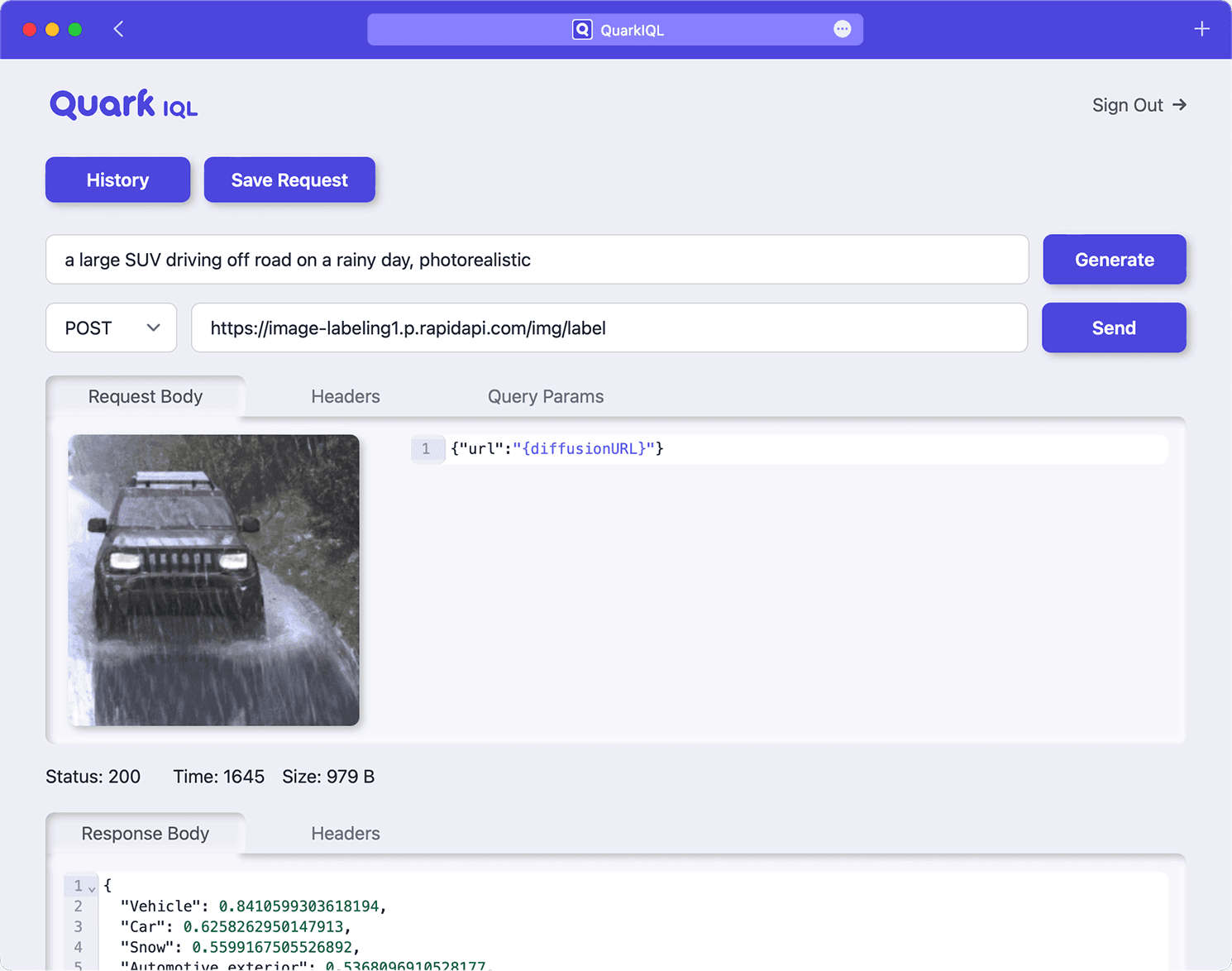The height and width of the screenshot is (971, 1232).
Task: Select the Query Params tab
Action: 545,397
